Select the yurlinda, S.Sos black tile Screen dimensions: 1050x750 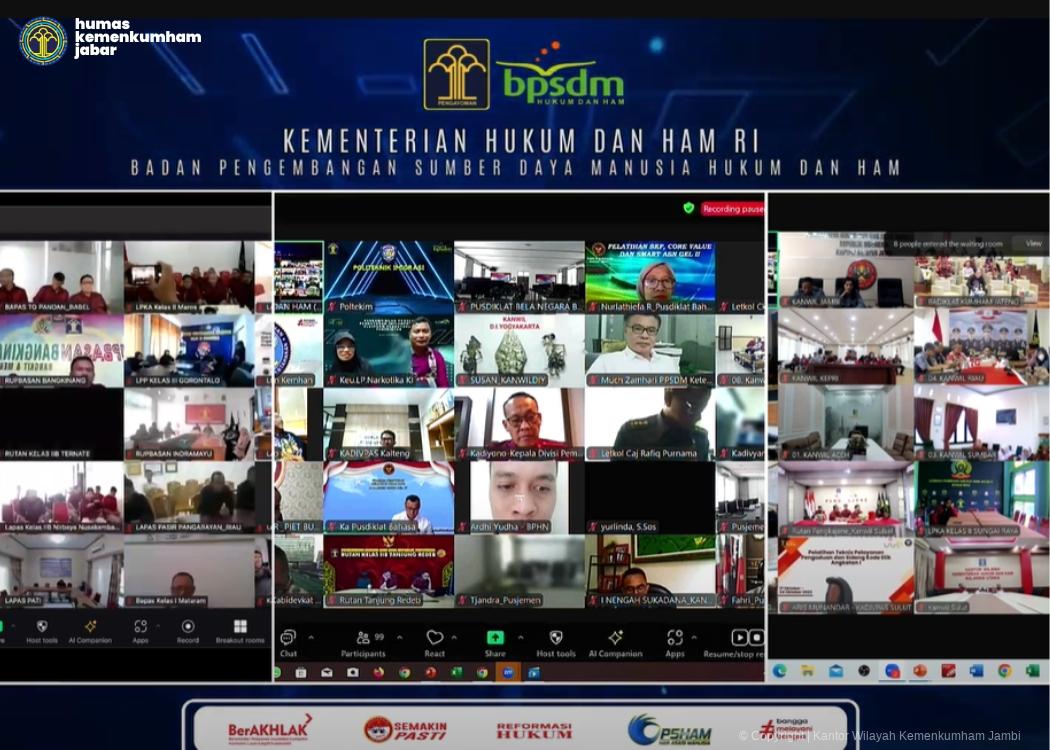point(650,497)
